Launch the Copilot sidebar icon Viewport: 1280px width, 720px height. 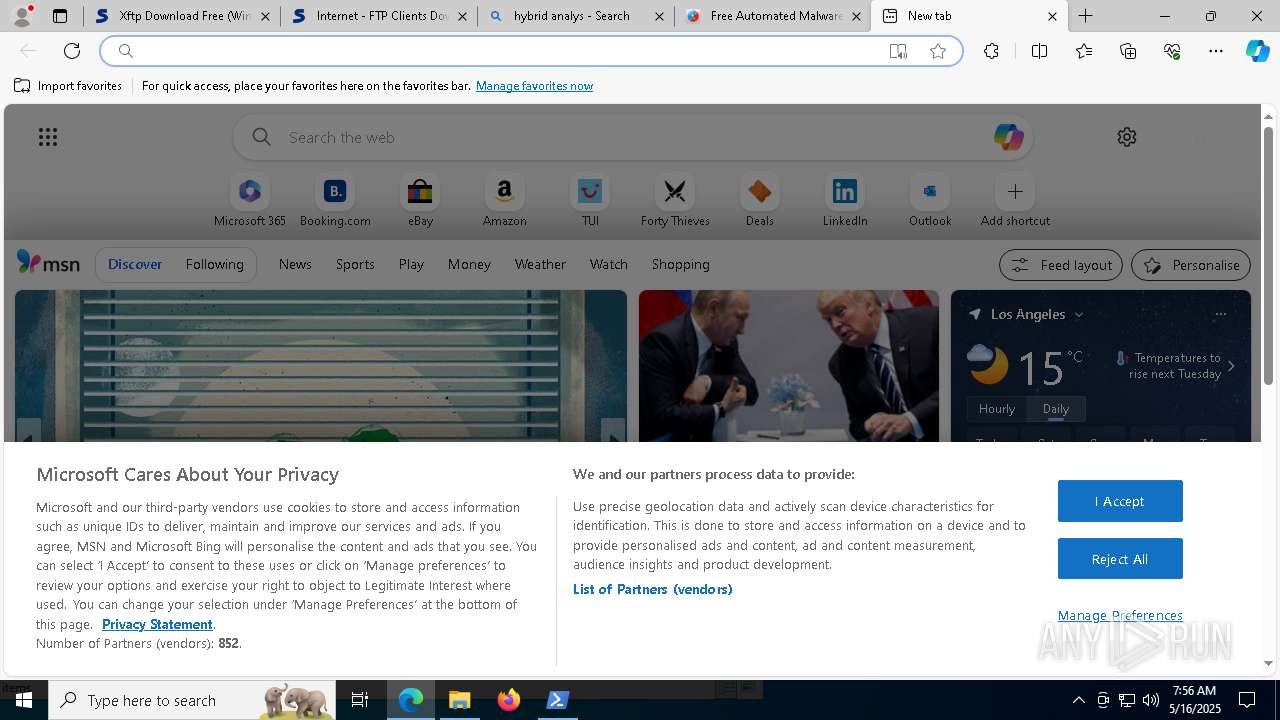1257,51
